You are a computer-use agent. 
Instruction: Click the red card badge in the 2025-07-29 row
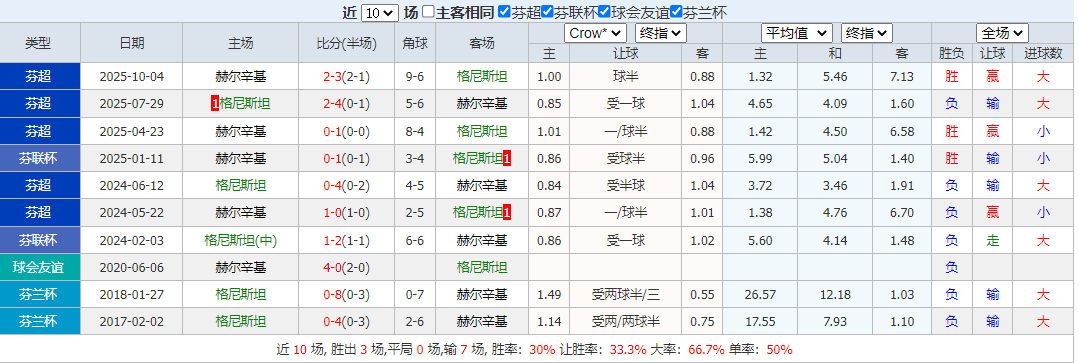(215, 104)
